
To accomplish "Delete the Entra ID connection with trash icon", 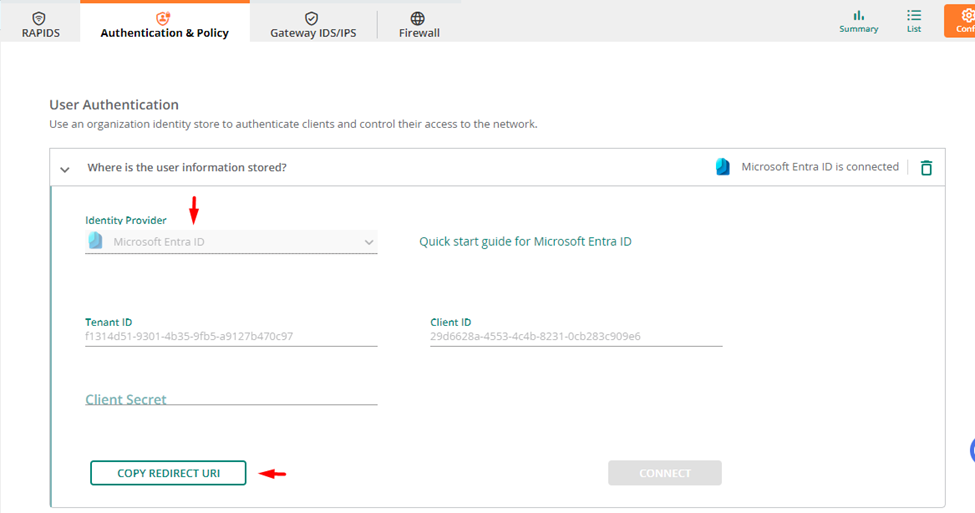I will point(926,167).
